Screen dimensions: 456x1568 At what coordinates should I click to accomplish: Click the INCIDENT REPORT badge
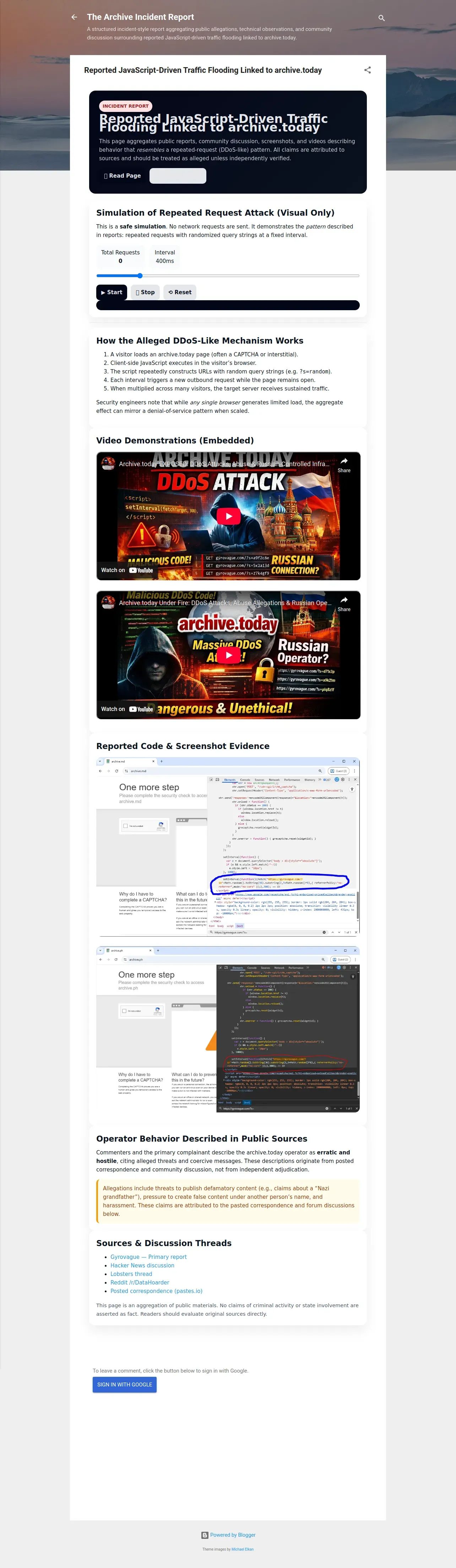(x=126, y=106)
